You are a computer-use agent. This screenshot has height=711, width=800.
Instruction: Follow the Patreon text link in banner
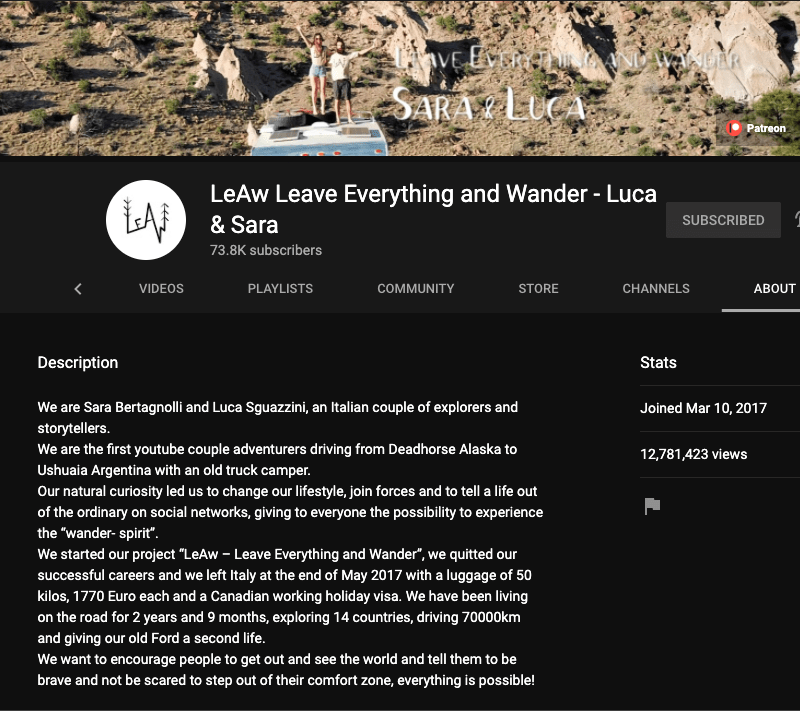pos(767,128)
